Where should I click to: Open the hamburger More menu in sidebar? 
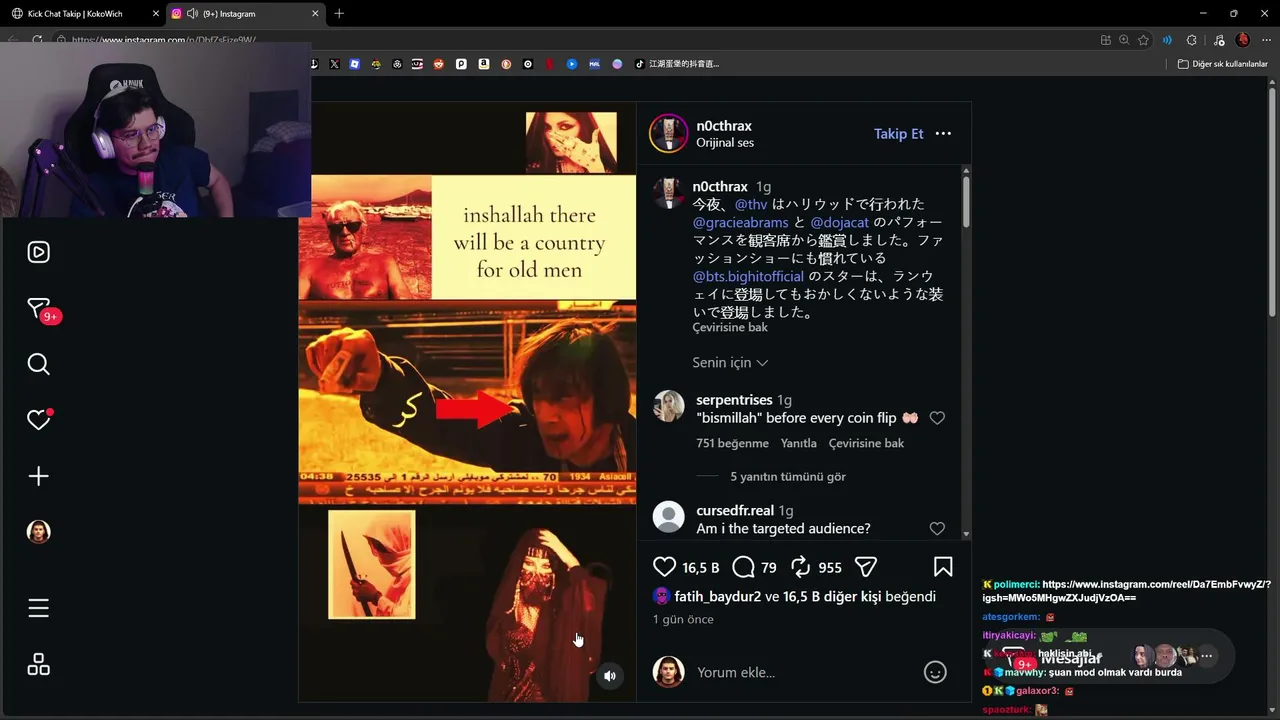pos(38,608)
